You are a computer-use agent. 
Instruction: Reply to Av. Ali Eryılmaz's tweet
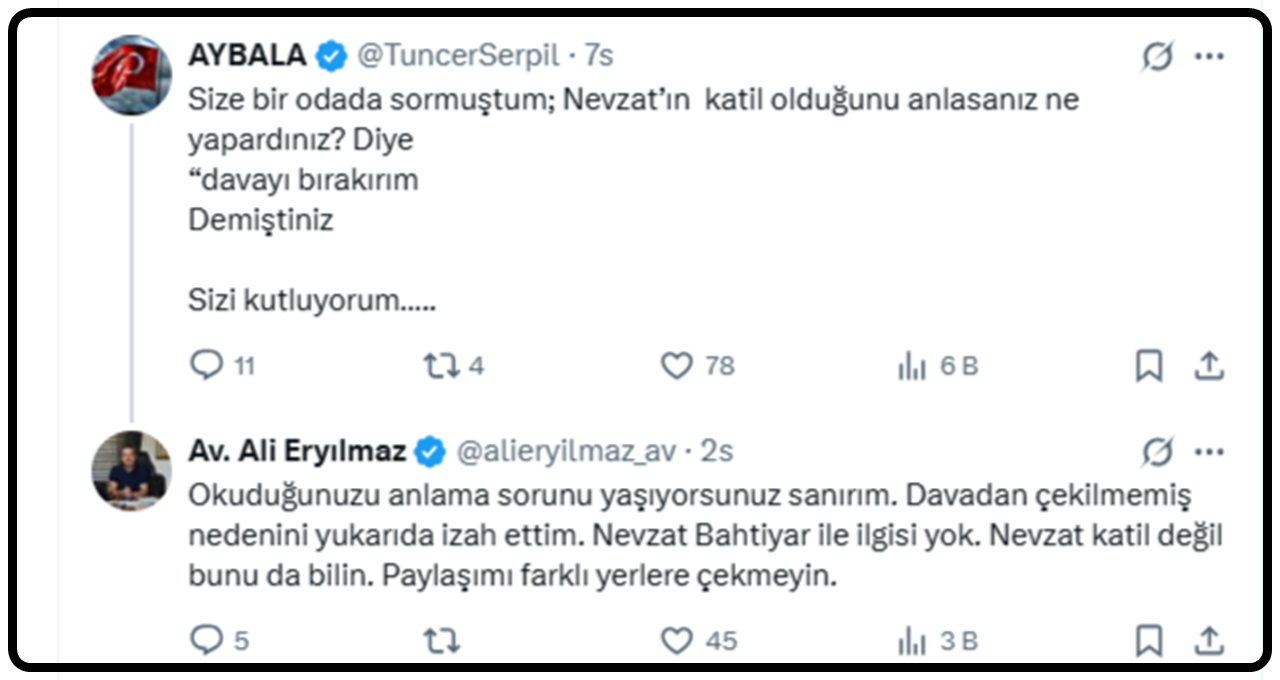[x=207, y=640]
